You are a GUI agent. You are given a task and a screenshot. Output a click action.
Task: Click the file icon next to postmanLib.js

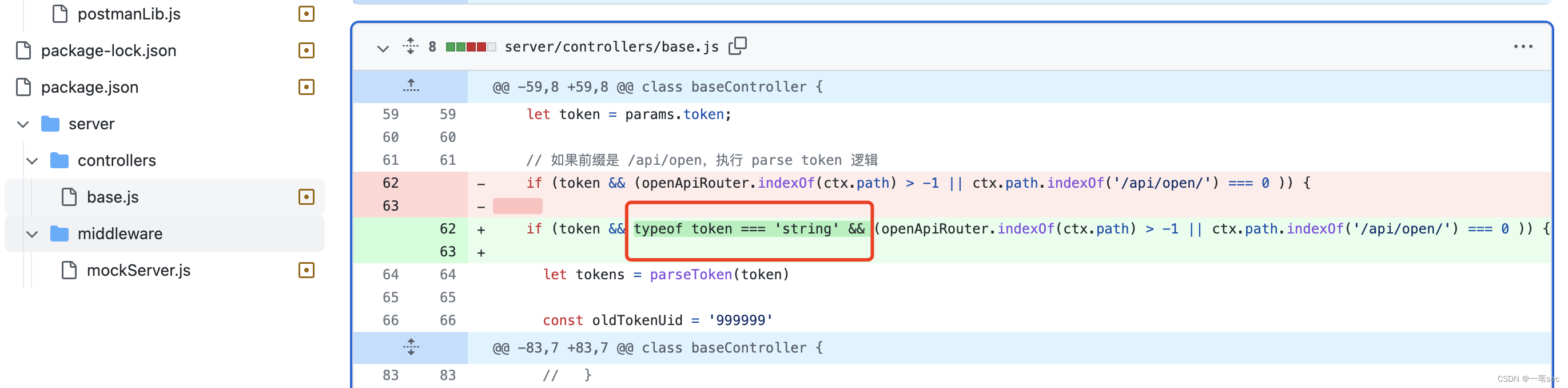[x=59, y=13]
